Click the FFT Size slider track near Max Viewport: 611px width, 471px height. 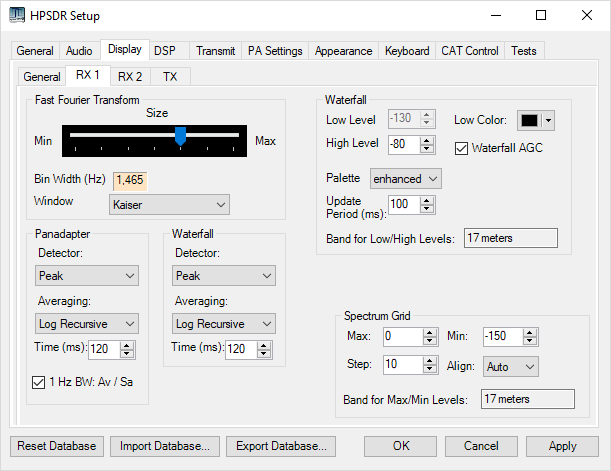234,135
